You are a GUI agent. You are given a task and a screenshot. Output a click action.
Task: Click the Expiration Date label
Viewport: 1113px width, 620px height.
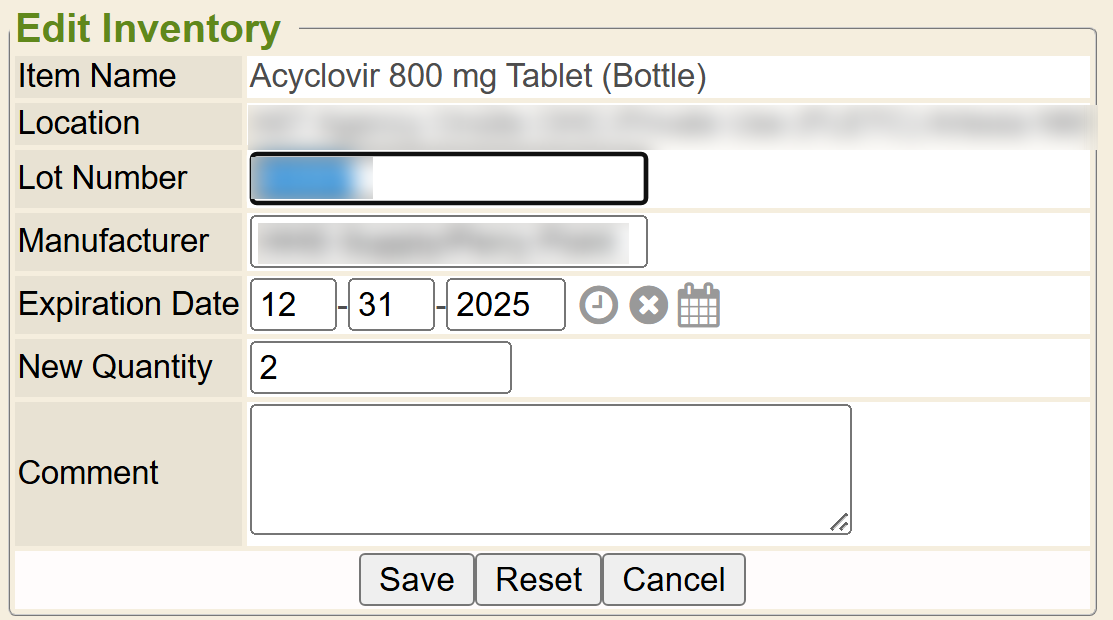click(129, 304)
